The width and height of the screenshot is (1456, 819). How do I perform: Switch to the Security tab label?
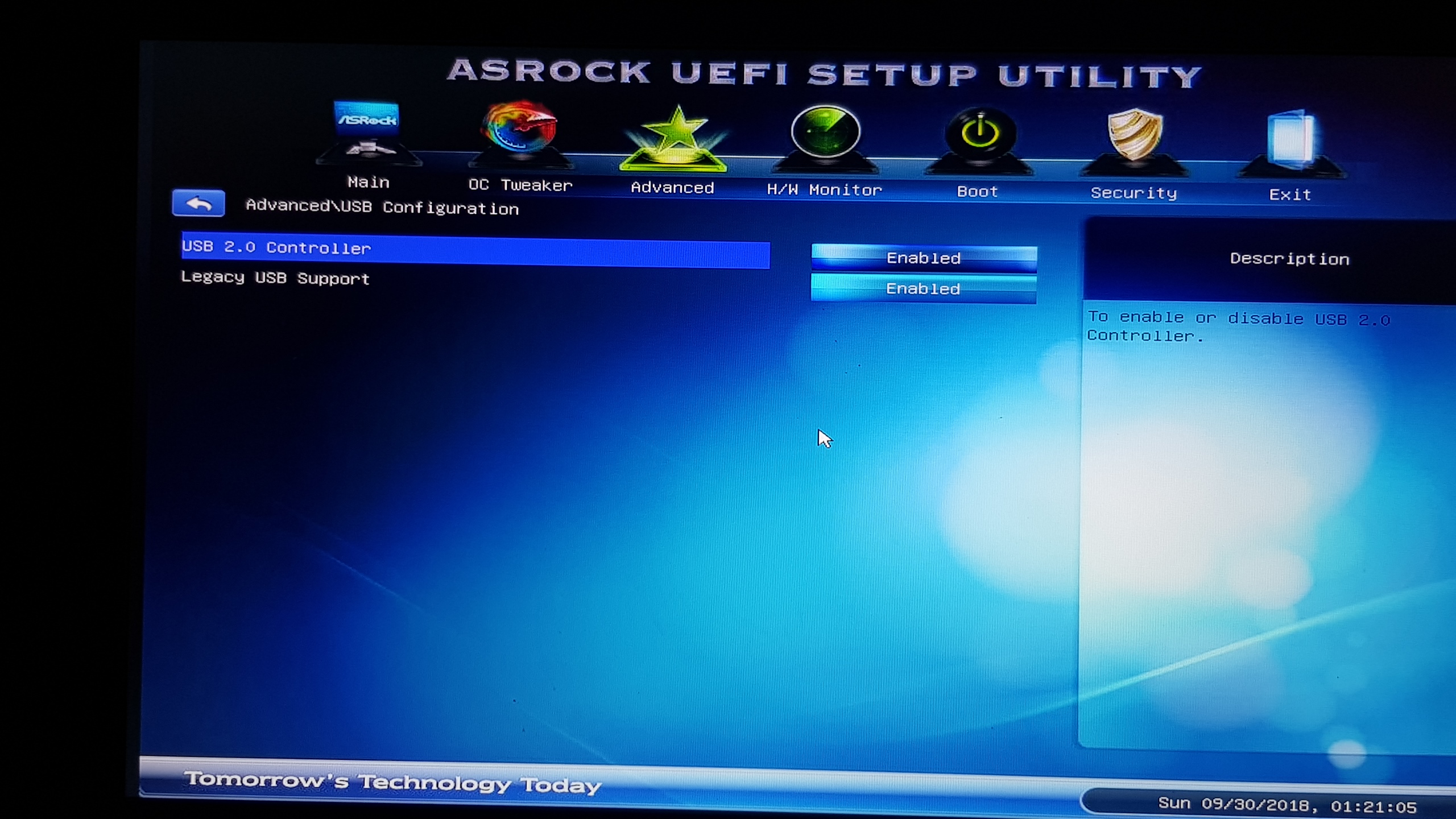1134,193
